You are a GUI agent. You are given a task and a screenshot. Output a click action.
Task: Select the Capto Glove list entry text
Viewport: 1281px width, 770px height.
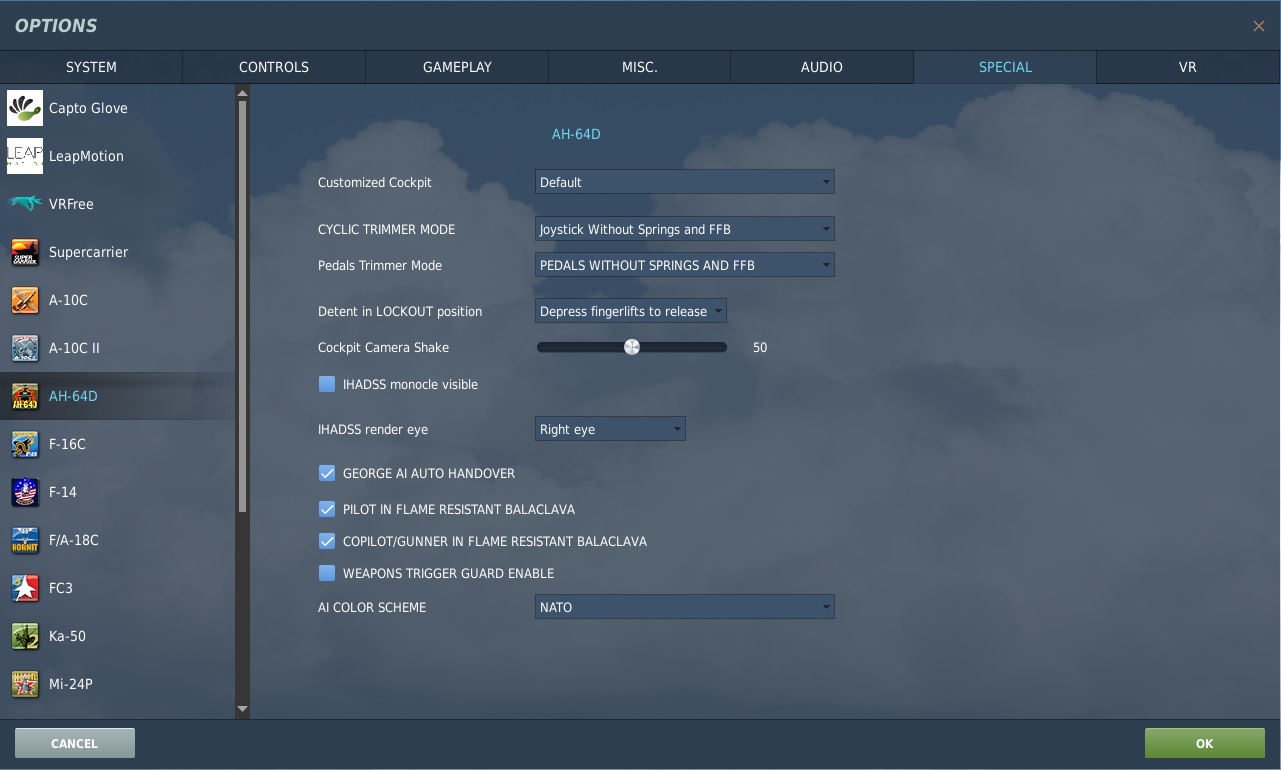(x=88, y=108)
